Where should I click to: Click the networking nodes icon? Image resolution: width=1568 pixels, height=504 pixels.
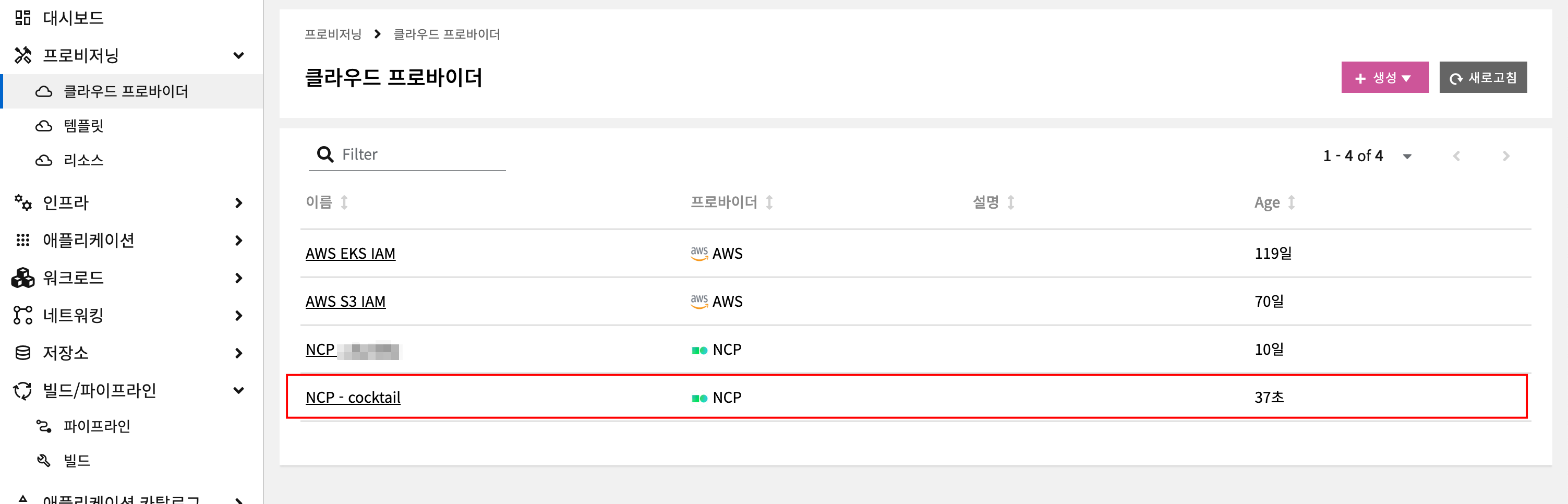coord(22,315)
